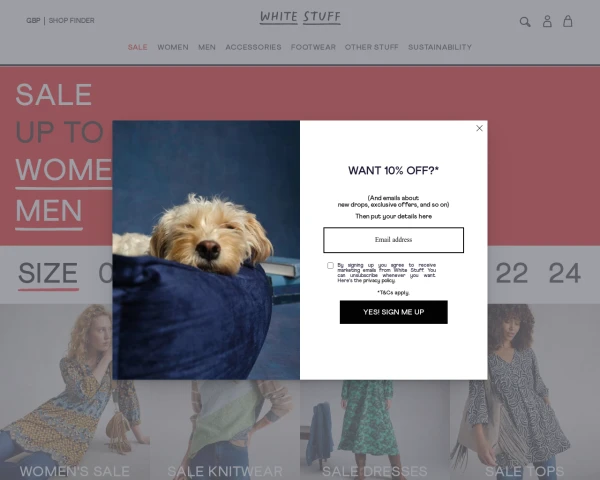
Task: Open the GBP currency selector
Action: click(x=33, y=21)
